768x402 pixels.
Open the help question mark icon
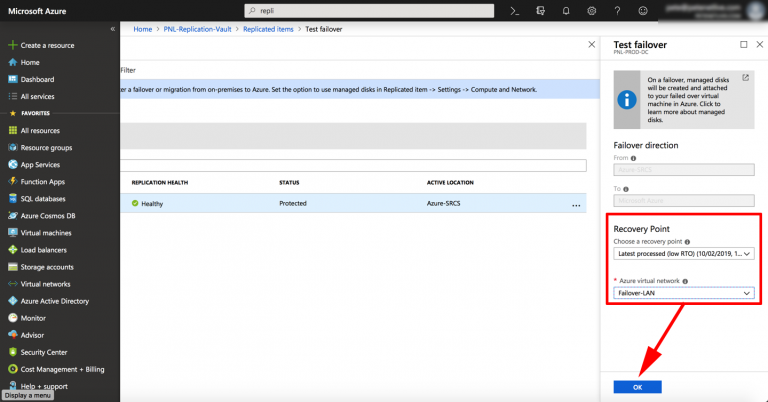[x=617, y=11]
